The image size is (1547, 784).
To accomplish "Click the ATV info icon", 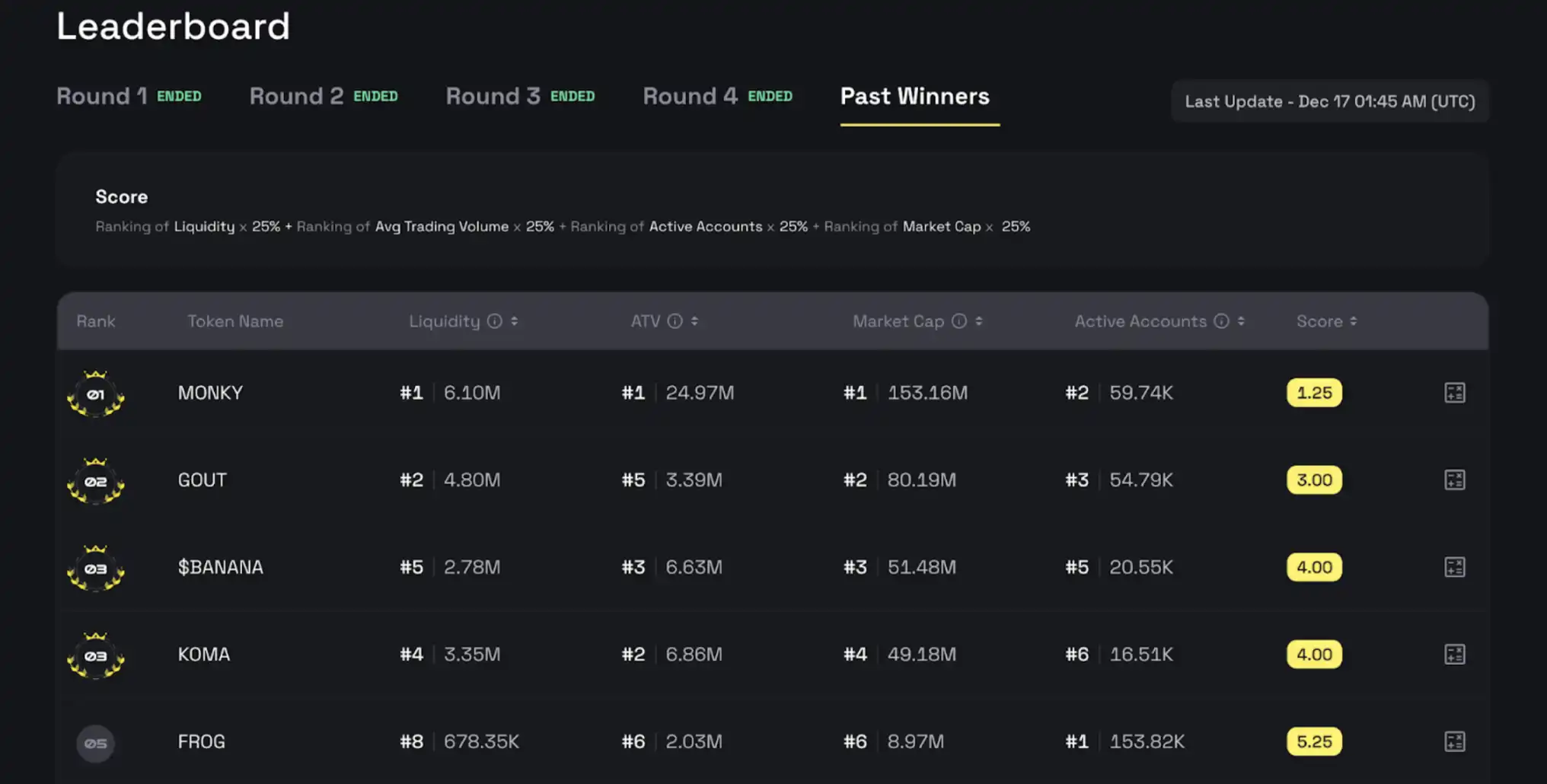I will 675,321.
